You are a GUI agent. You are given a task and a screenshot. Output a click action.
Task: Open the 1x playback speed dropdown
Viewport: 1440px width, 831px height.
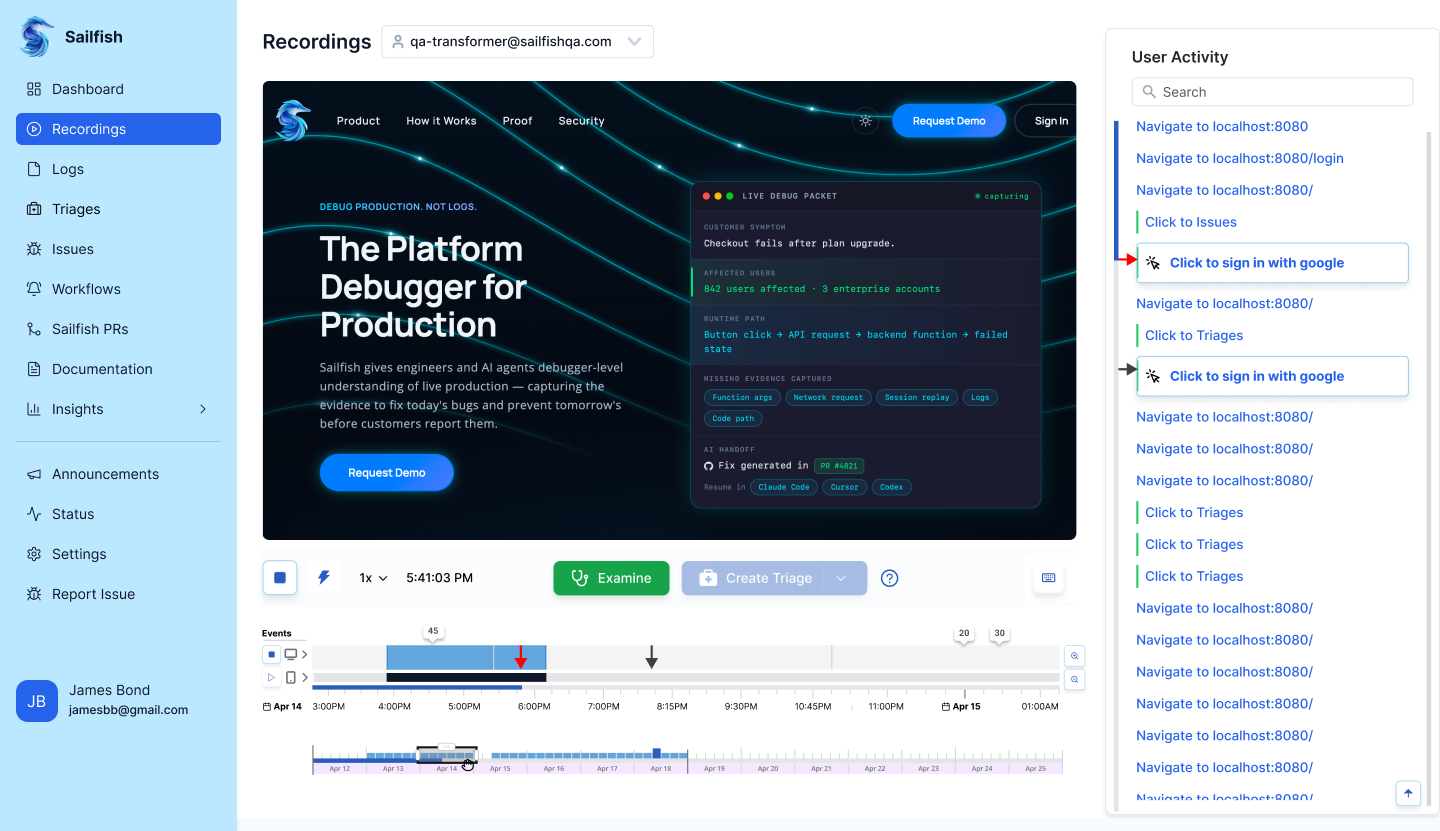(x=373, y=578)
